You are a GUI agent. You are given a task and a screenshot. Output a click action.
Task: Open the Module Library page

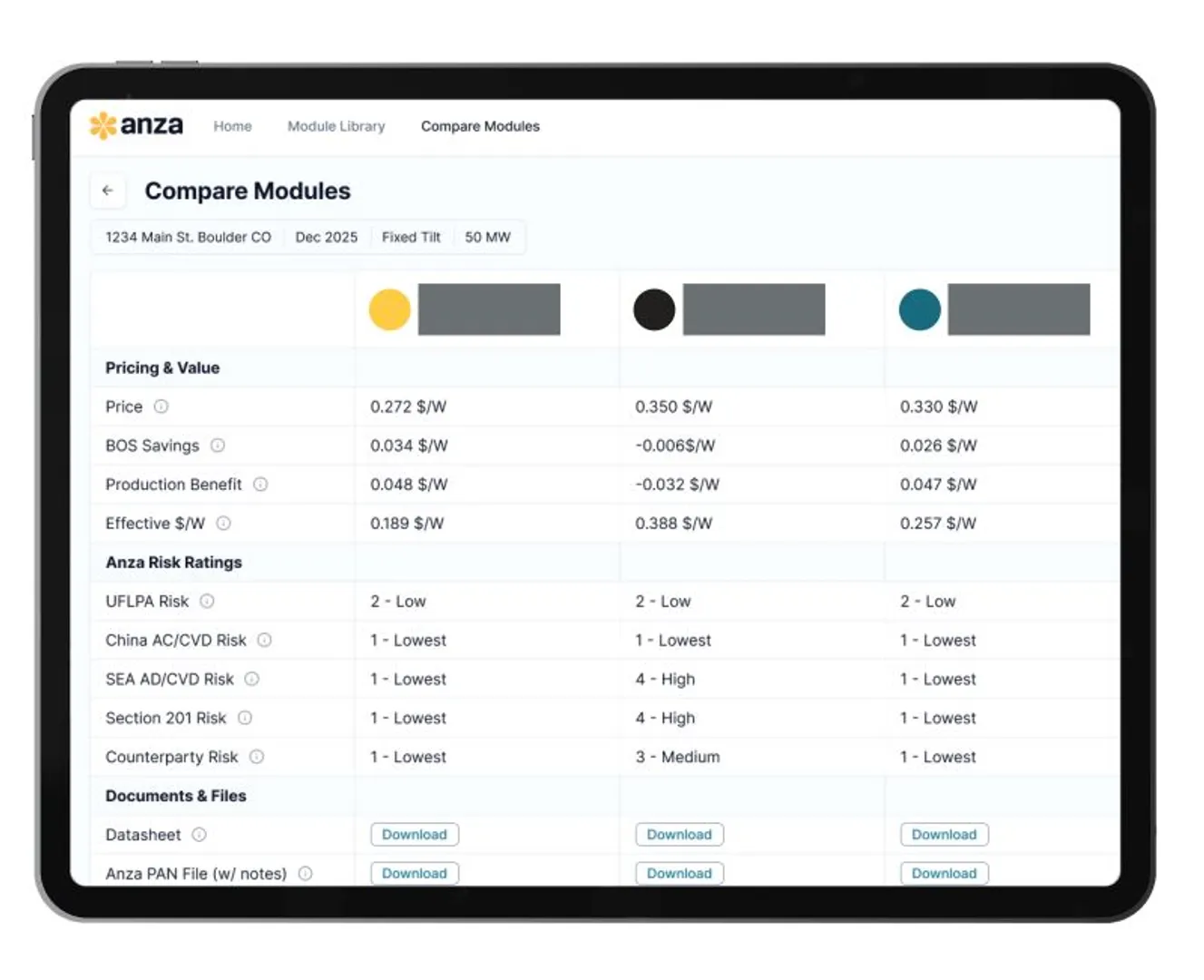pyautogui.click(x=336, y=126)
